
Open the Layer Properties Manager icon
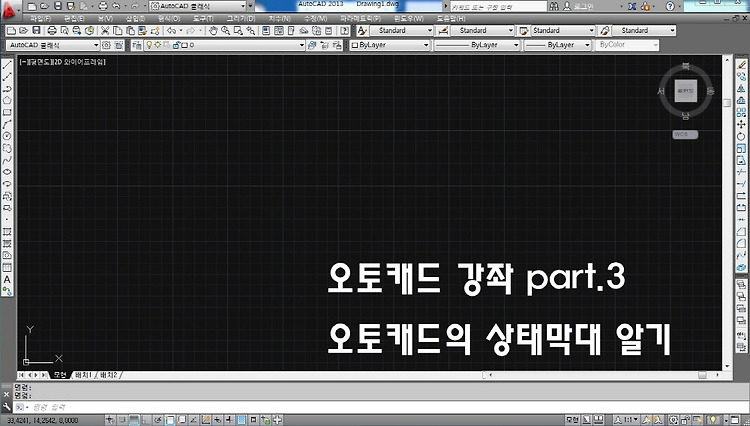click(x=137, y=45)
